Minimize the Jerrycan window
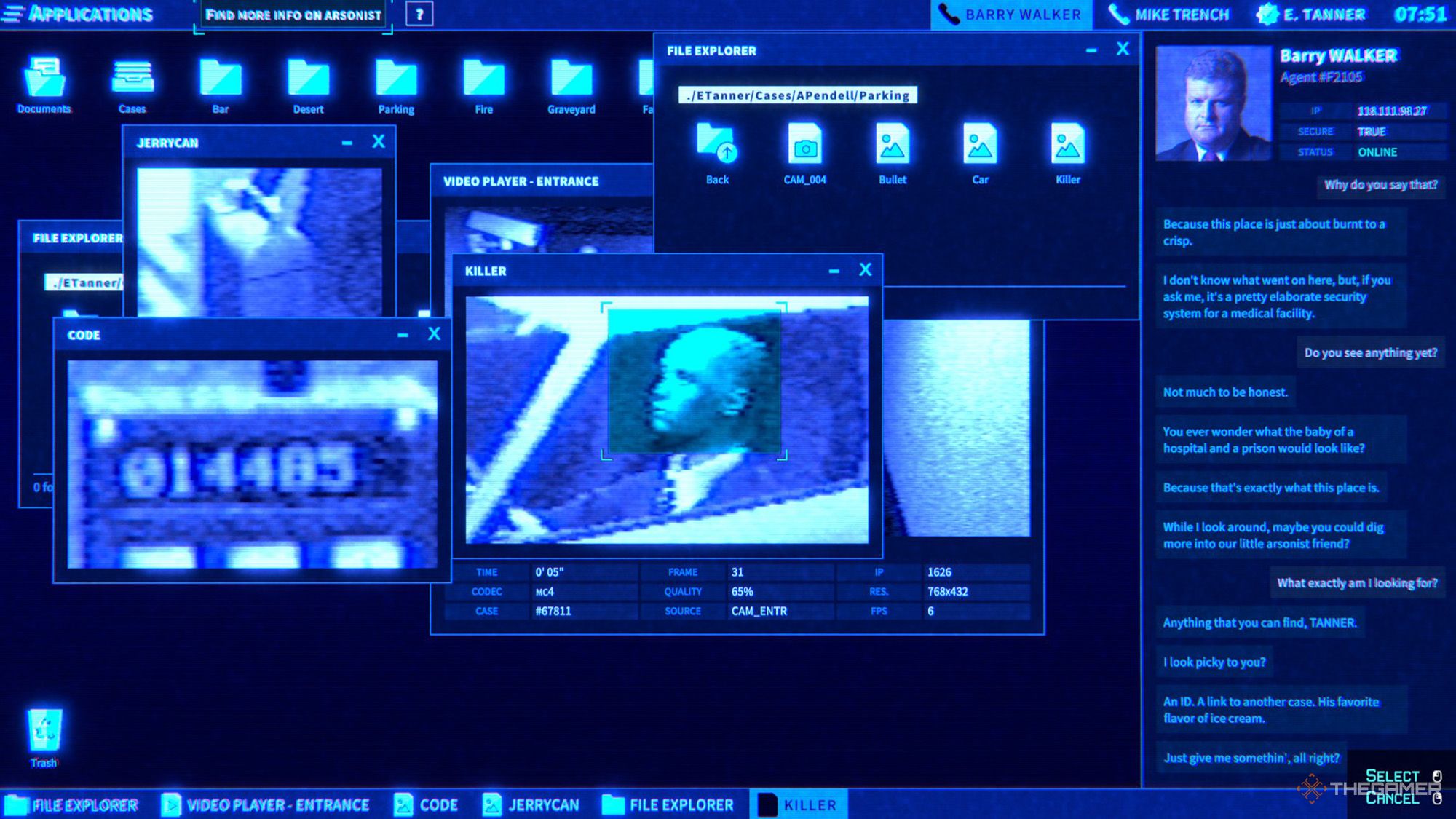The height and width of the screenshot is (819, 1456). point(347,143)
